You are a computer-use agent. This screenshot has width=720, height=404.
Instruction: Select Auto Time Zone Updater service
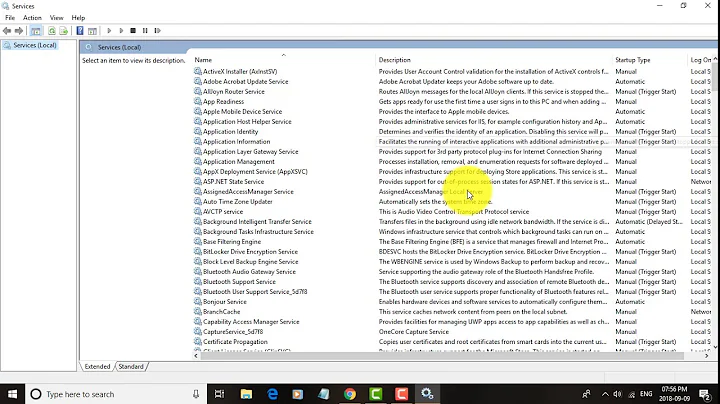pyautogui.click(x=238, y=202)
